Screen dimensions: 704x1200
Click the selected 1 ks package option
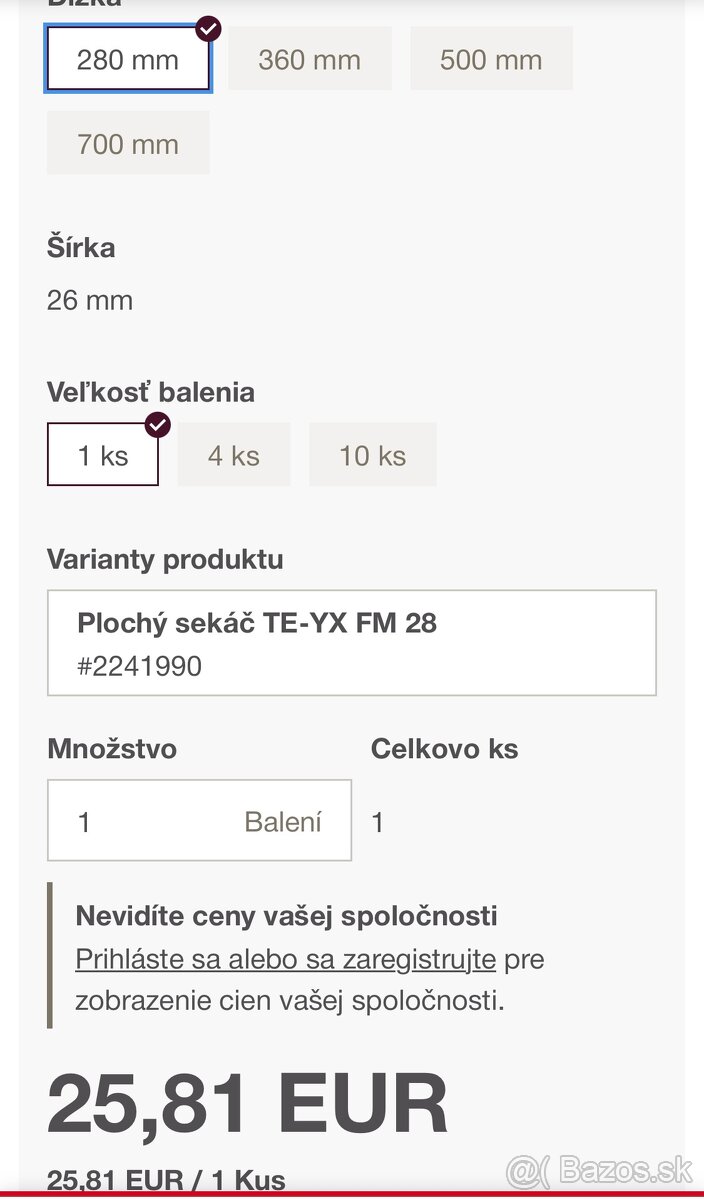103,456
